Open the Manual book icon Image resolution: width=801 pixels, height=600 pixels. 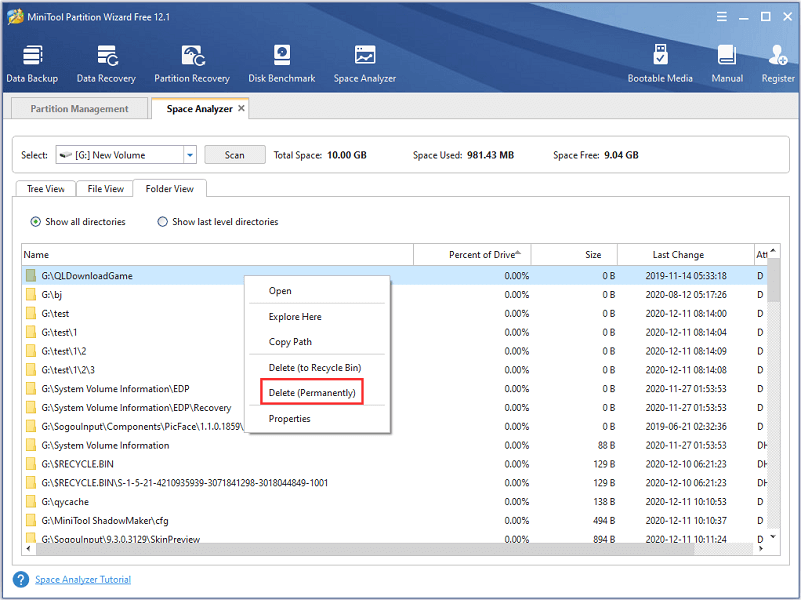point(727,63)
